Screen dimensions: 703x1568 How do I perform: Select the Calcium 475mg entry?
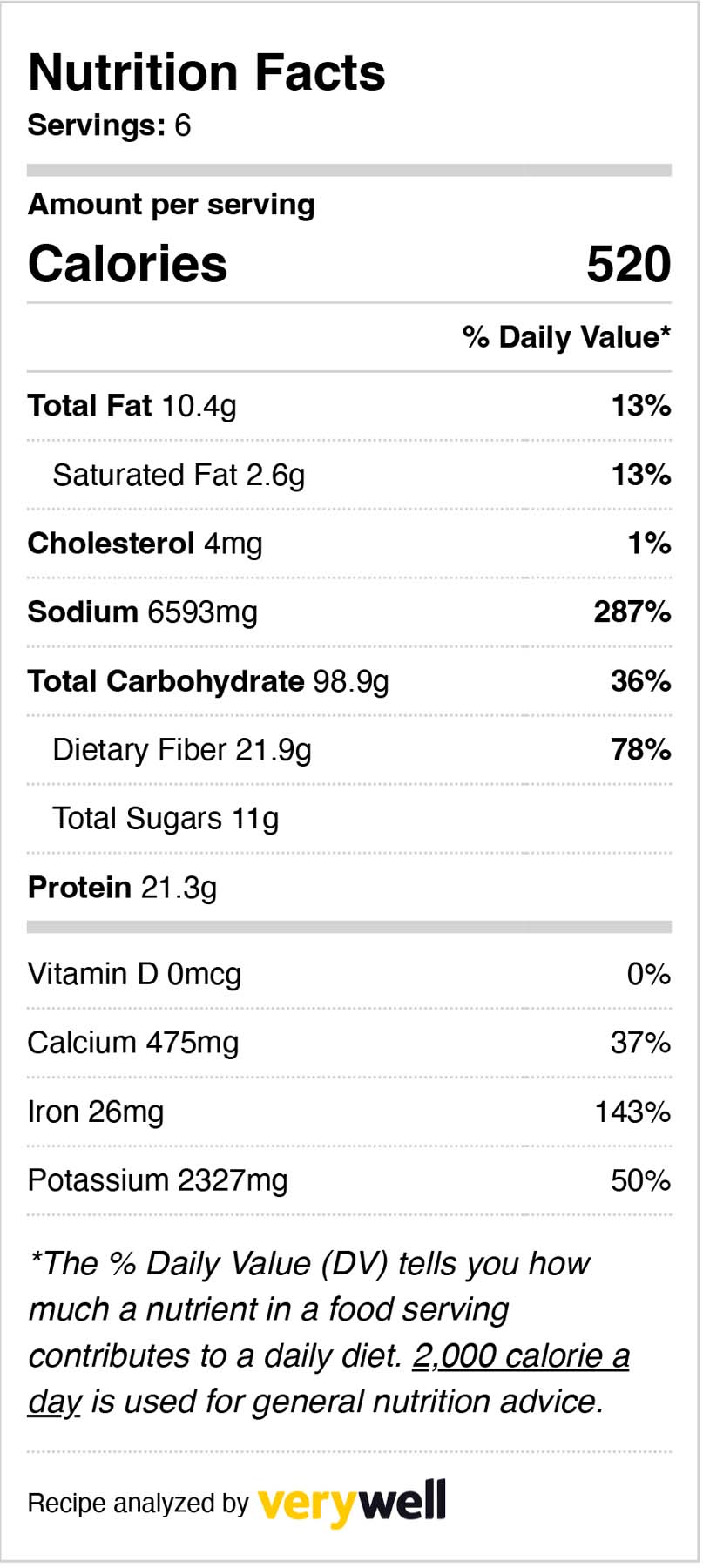coord(132,1043)
